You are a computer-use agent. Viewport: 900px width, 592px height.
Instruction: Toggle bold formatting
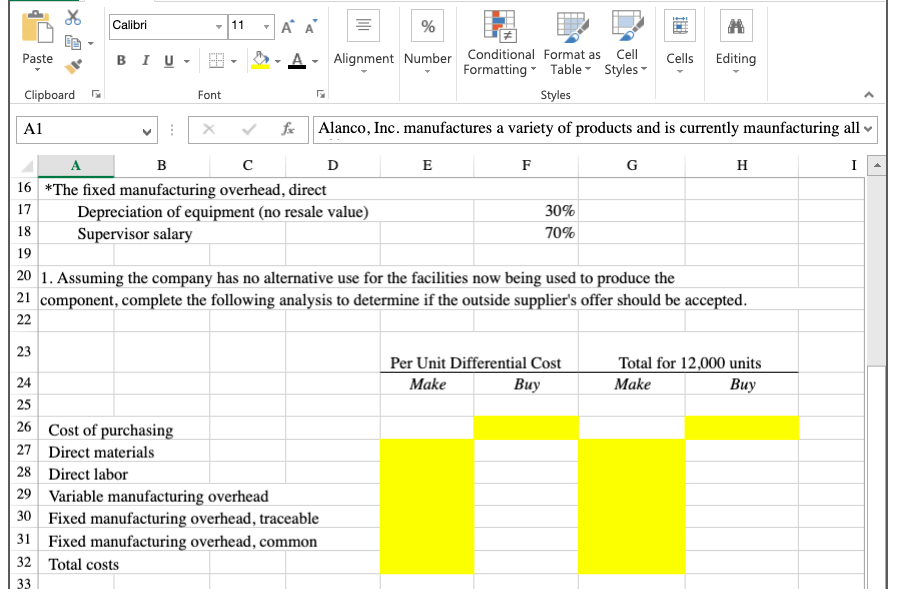pyautogui.click(x=121, y=60)
